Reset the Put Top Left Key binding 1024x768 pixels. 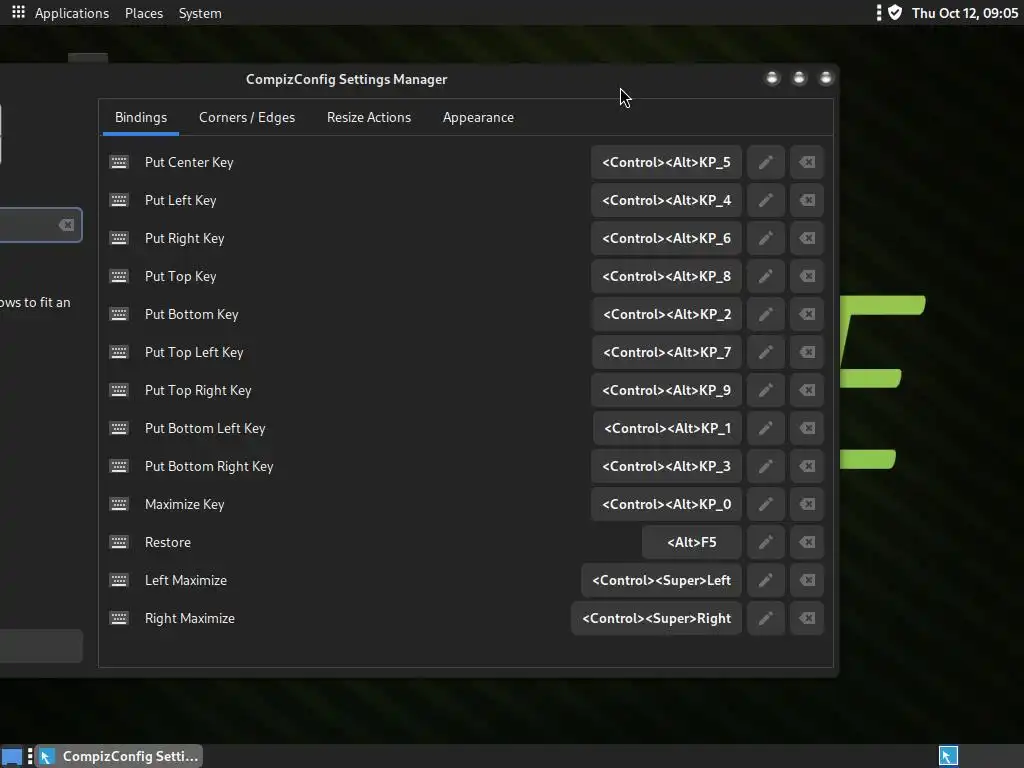pyautogui.click(x=807, y=352)
